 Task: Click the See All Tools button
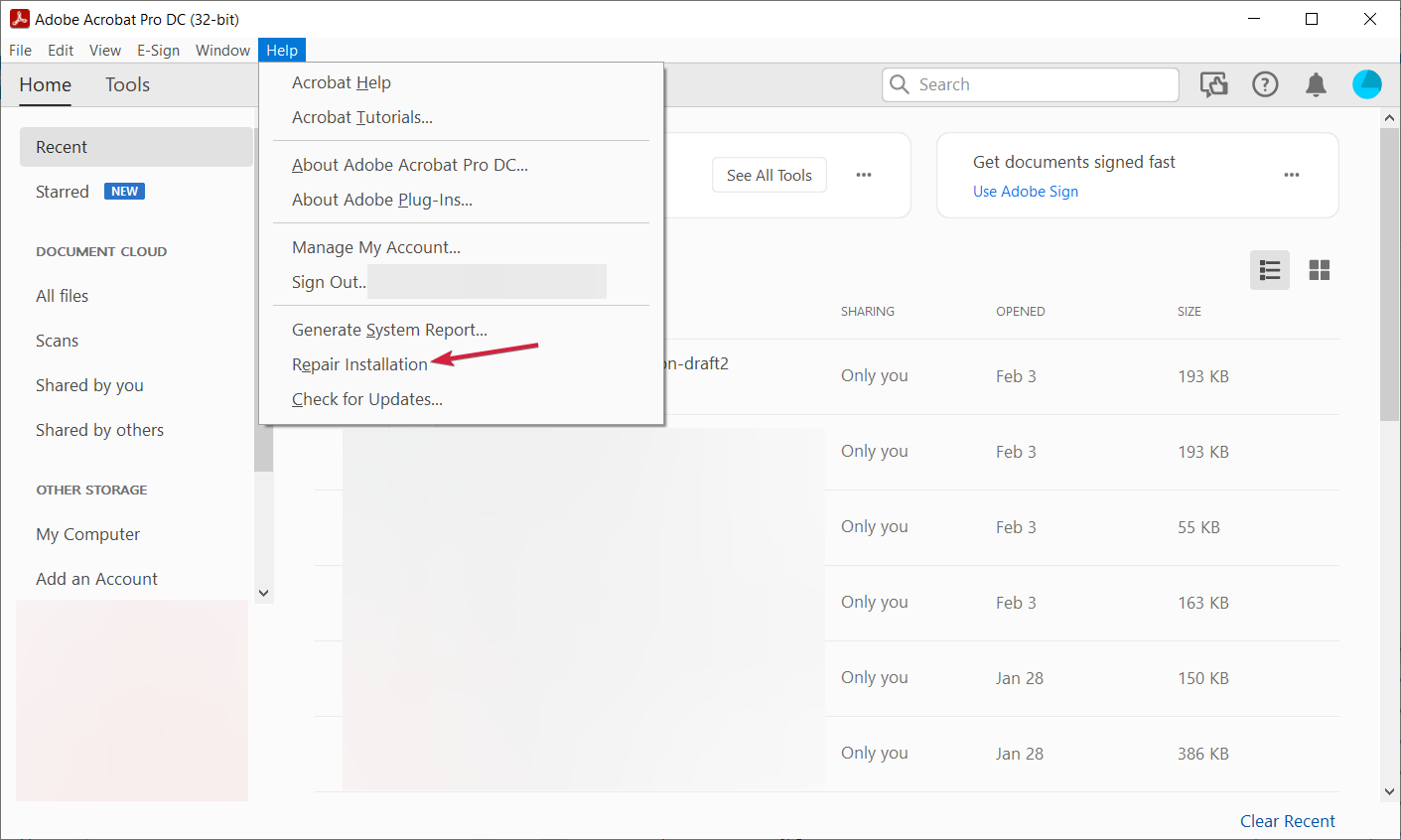770,175
